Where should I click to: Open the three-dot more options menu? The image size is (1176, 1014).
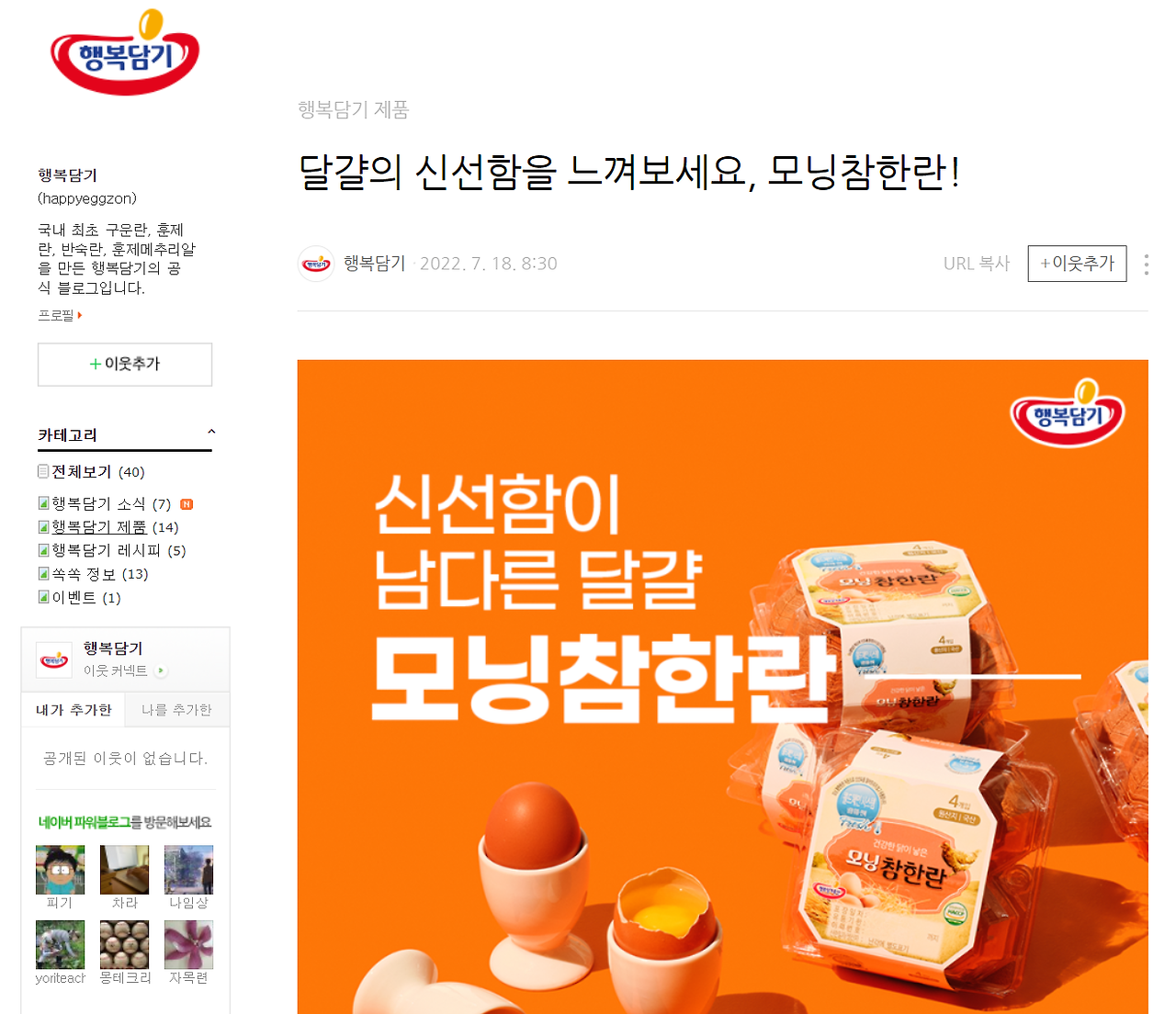tap(1146, 265)
